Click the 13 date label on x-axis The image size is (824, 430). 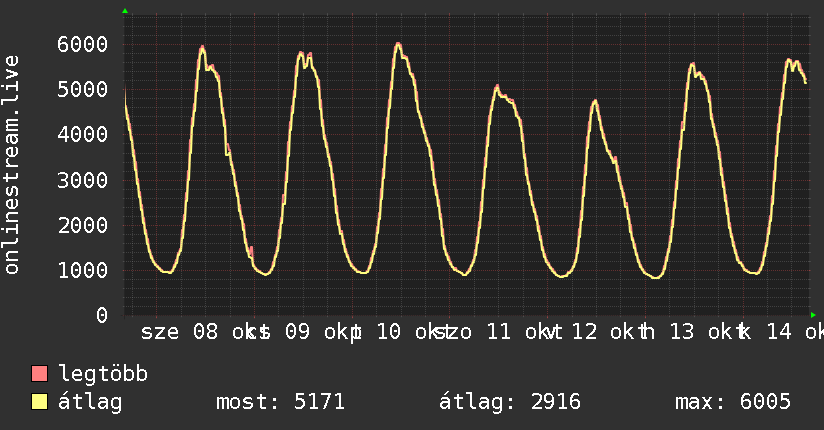click(x=682, y=332)
